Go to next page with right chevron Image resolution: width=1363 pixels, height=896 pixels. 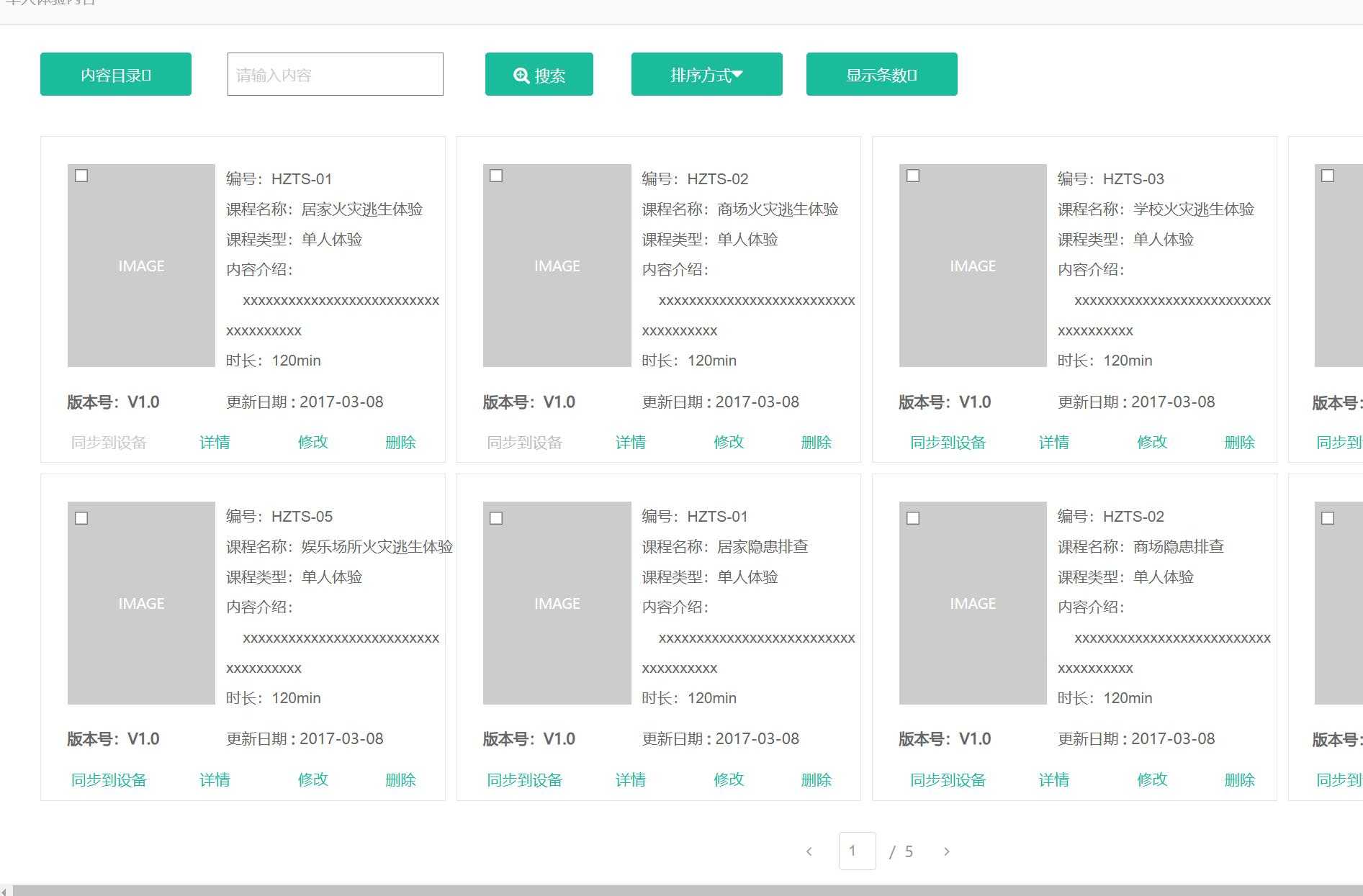click(x=946, y=851)
